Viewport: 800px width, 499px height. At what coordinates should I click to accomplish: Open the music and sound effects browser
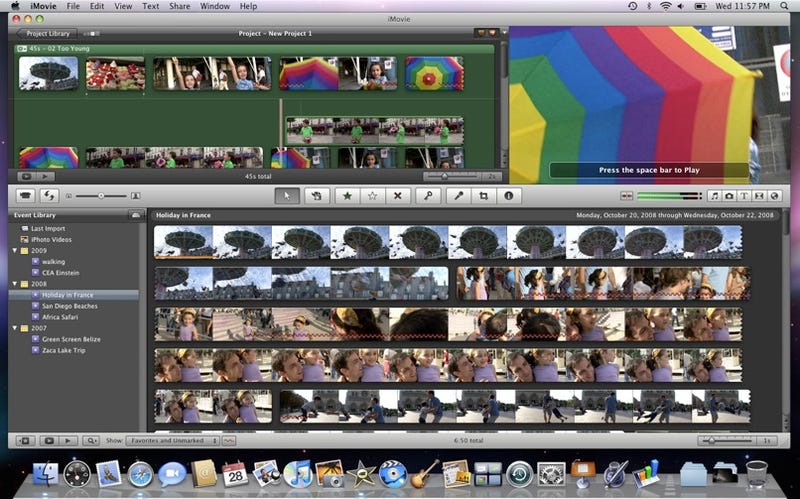(715, 196)
